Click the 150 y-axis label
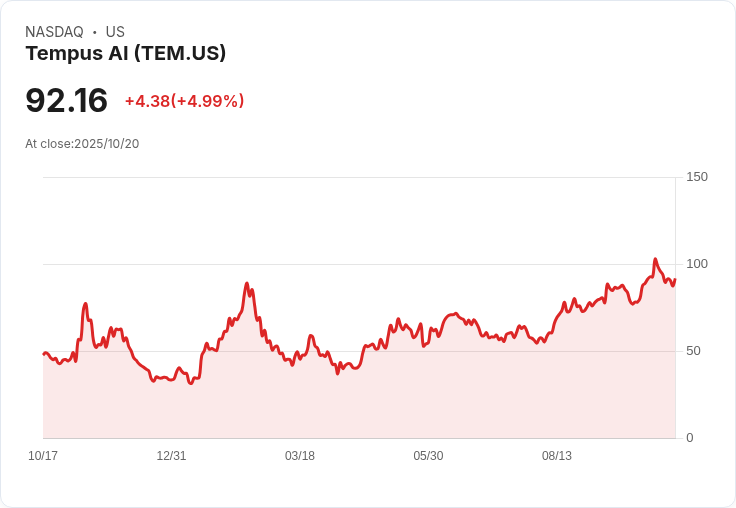The width and height of the screenshot is (736, 508). pyautogui.click(x=697, y=177)
